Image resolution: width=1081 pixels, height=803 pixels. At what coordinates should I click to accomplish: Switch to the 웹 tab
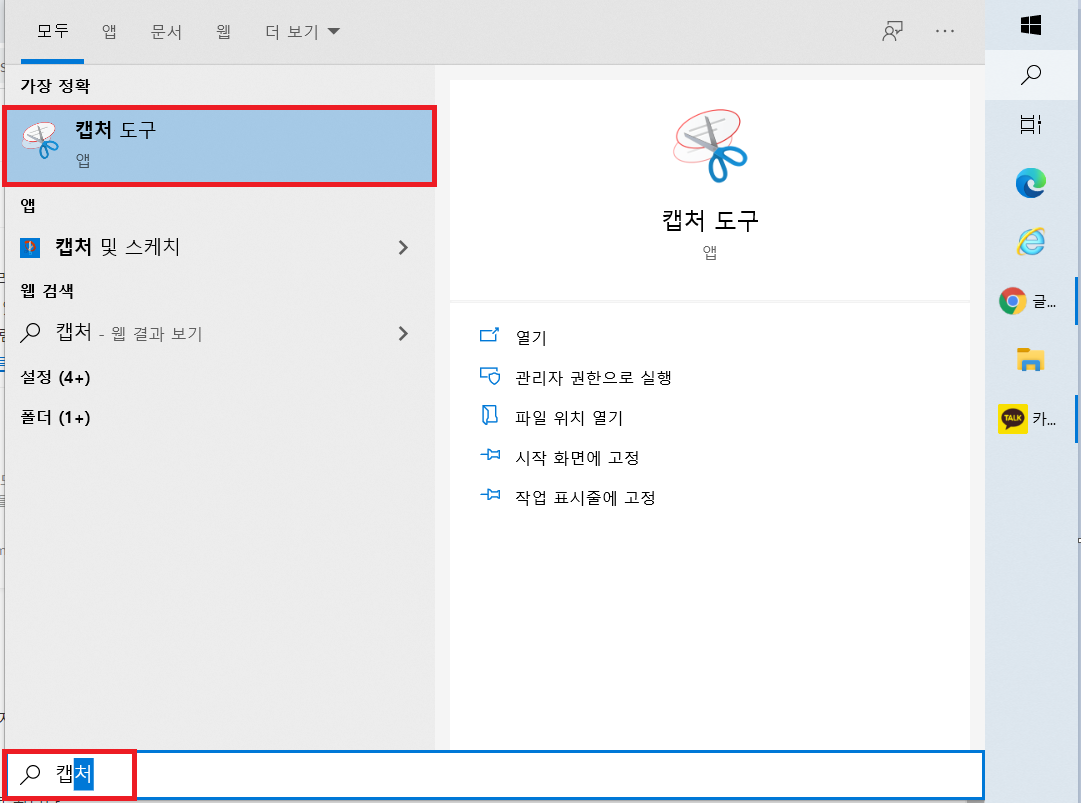(223, 32)
